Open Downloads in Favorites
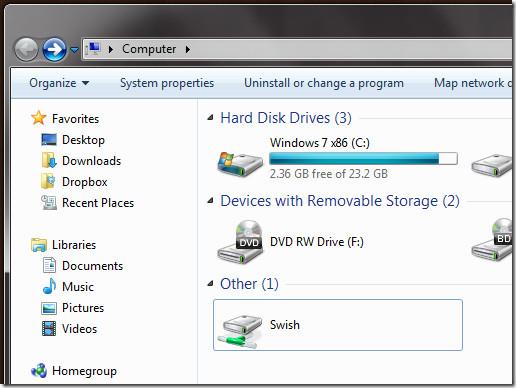Screen dimensions: 516x388 91,161
